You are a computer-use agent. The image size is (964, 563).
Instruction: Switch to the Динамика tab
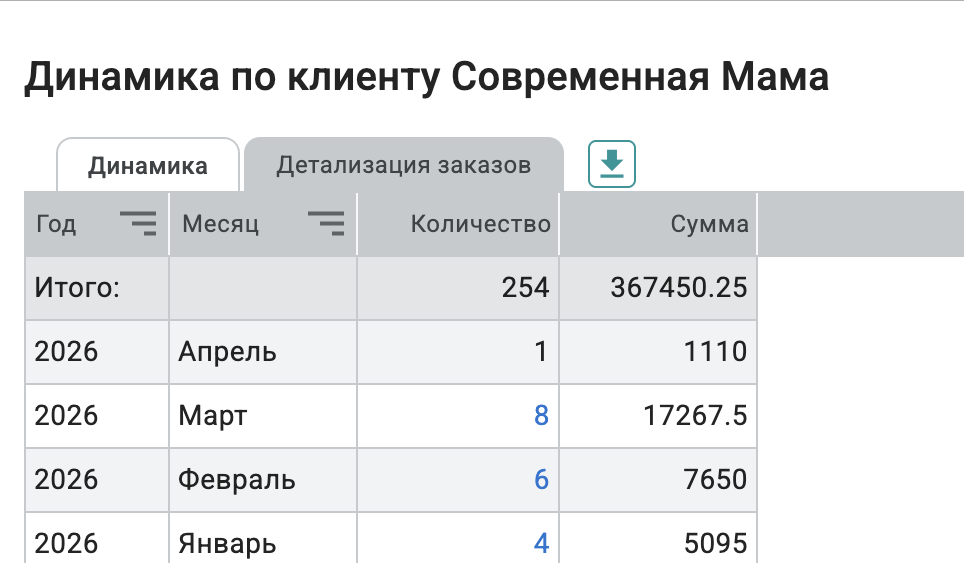click(148, 165)
